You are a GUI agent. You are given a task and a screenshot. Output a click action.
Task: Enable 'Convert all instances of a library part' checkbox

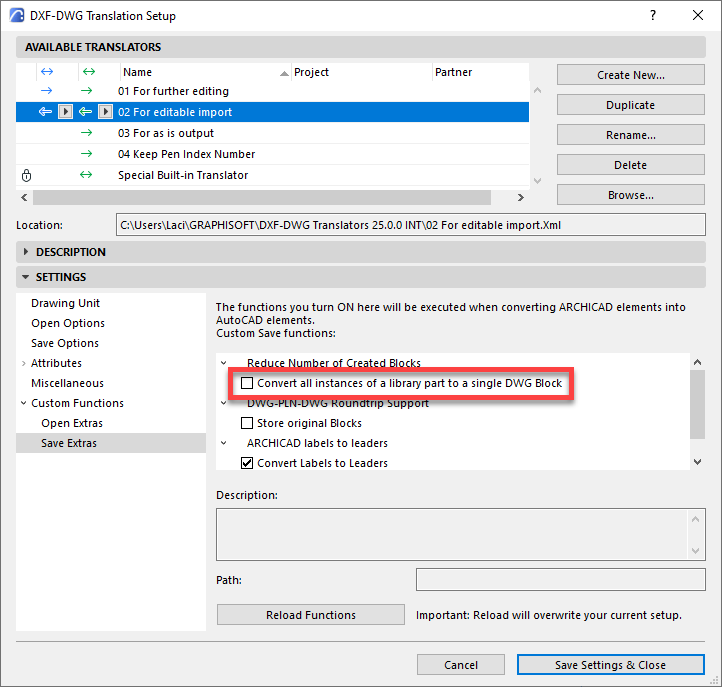click(247, 383)
